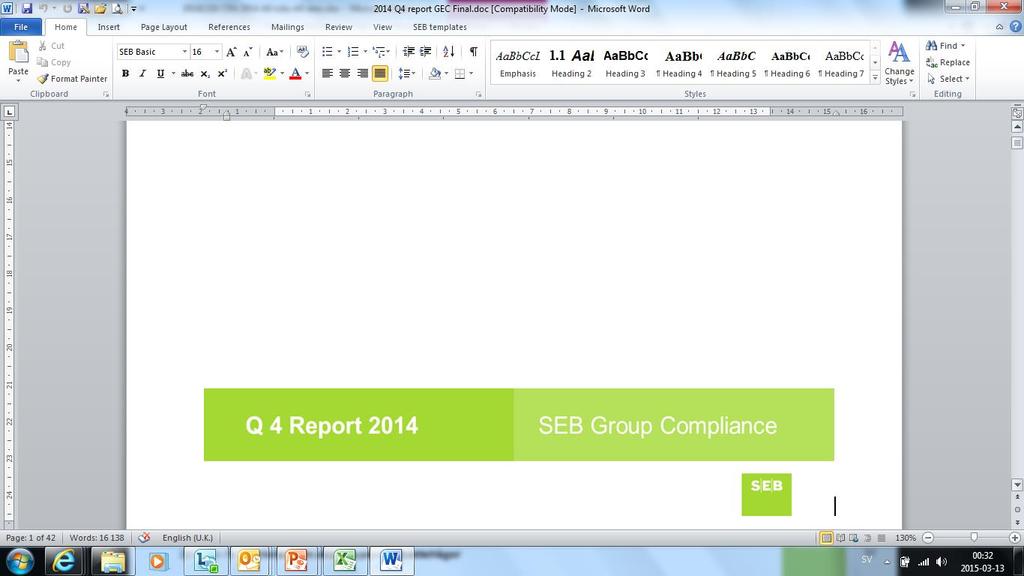This screenshot has height=576, width=1024.
Task: Open font color dropdown arrow
Action: tap(307, 74)
